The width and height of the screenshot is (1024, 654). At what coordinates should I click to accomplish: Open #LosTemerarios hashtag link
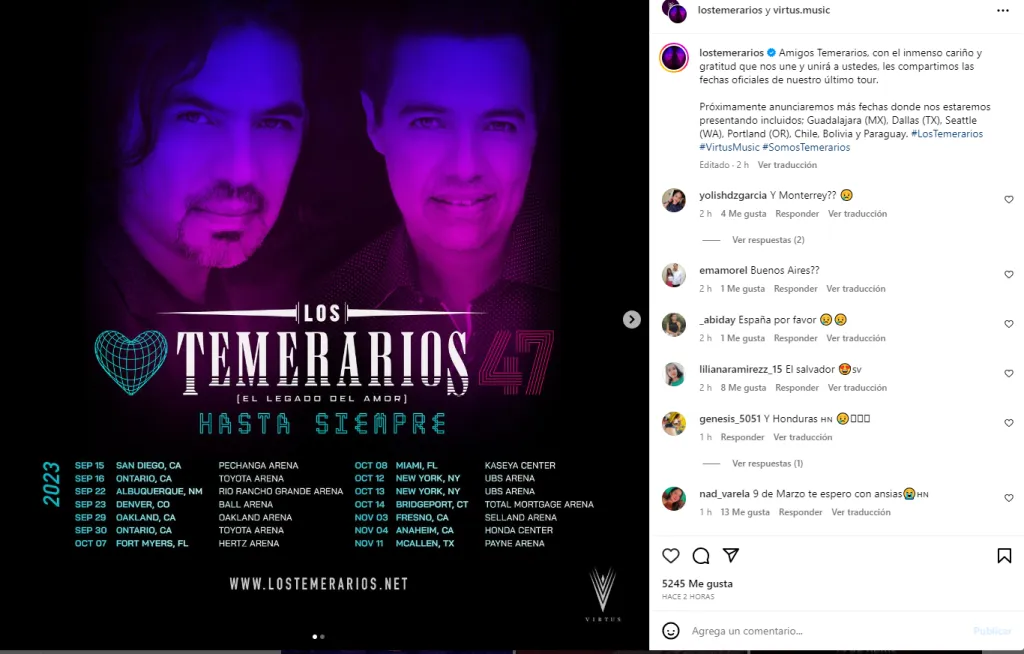(x=947, y=133)
